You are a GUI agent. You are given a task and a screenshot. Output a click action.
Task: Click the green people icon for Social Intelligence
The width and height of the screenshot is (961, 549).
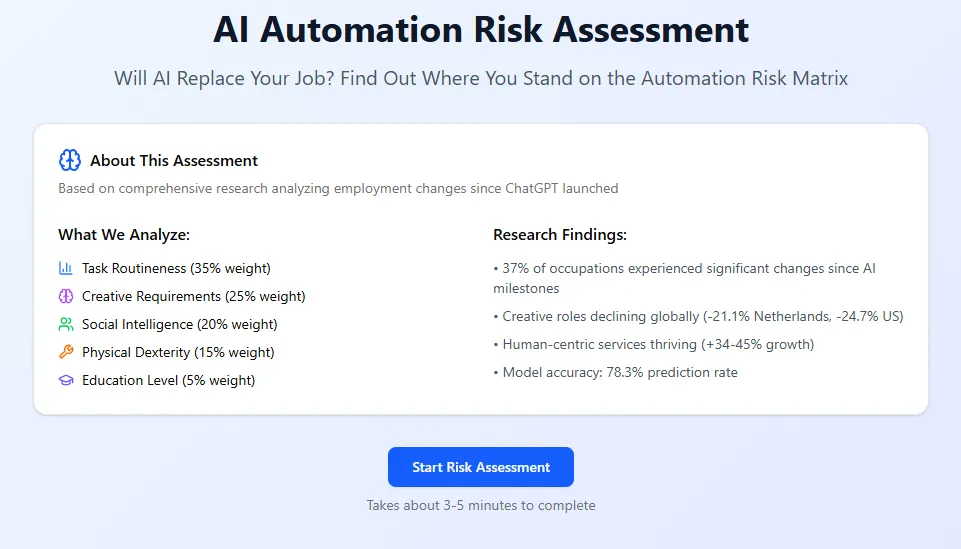pyautogui.click(x=66, y=324)
